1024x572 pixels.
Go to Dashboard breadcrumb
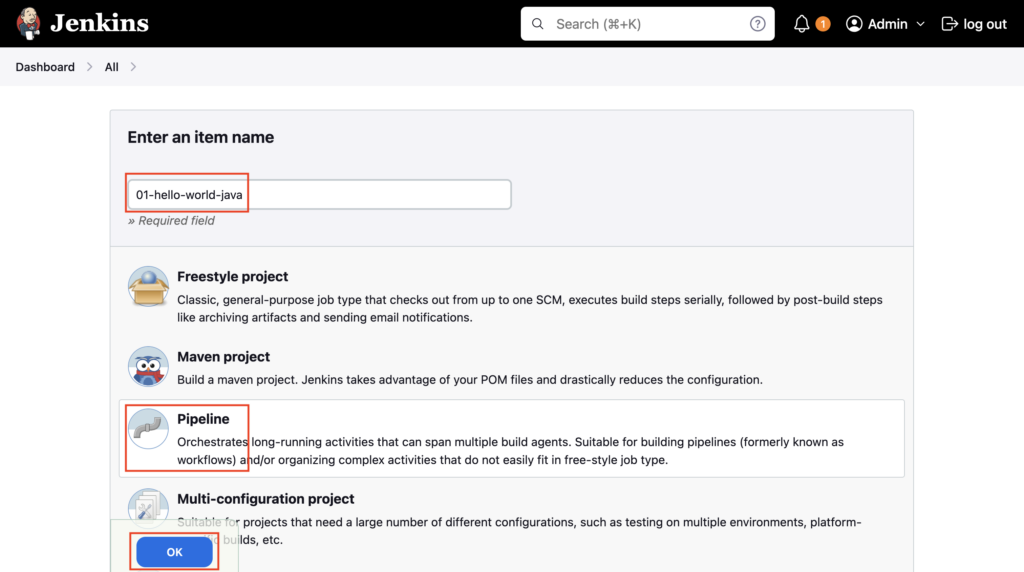45,67
